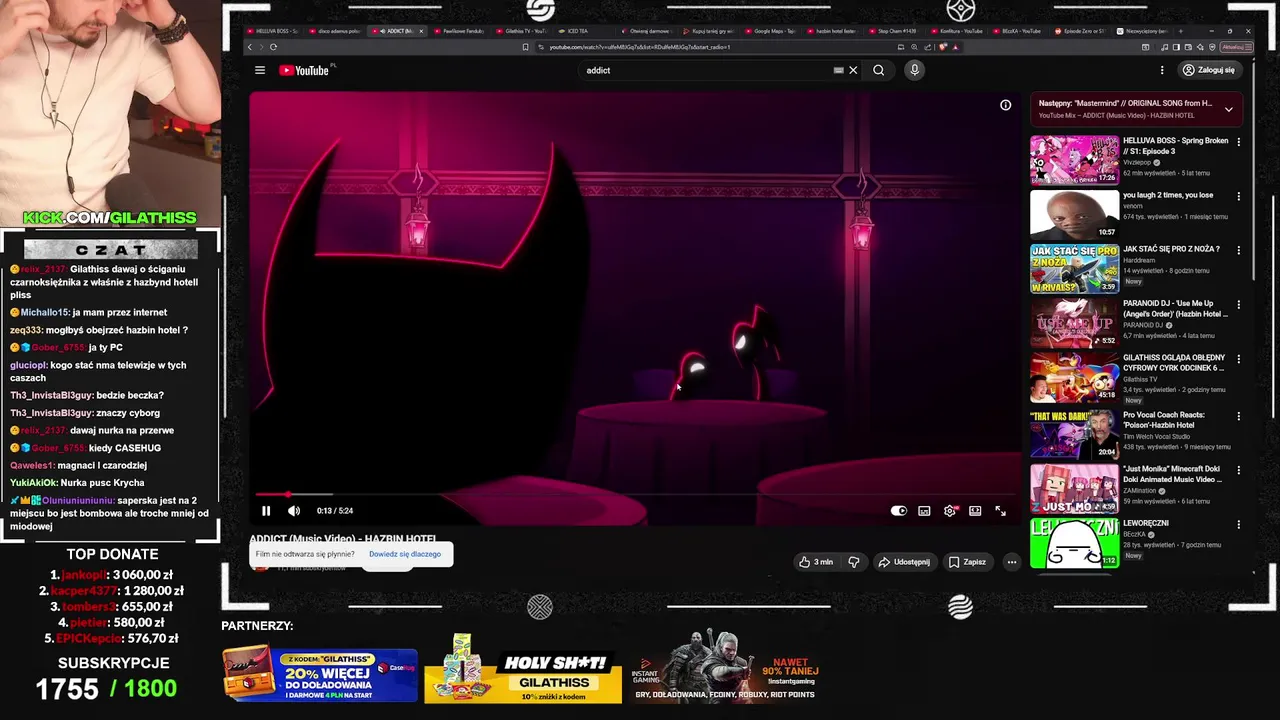The height and width of the screenshot is (720, 1280).
Task: Start voice search with the microphone
Action: coord(914,70)
